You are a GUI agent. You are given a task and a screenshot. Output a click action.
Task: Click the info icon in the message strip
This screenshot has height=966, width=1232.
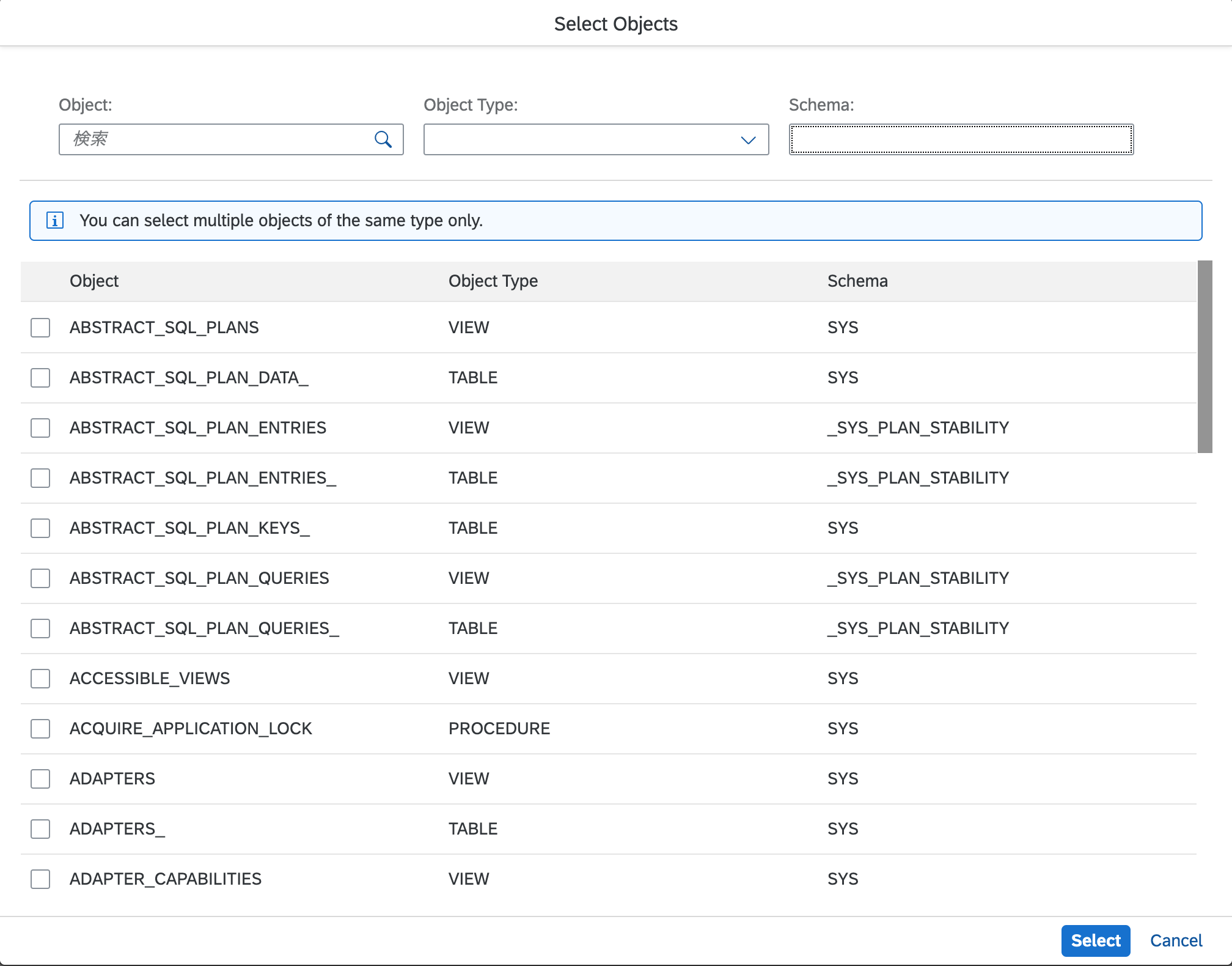pyautogui.click(x=55, y=221)
